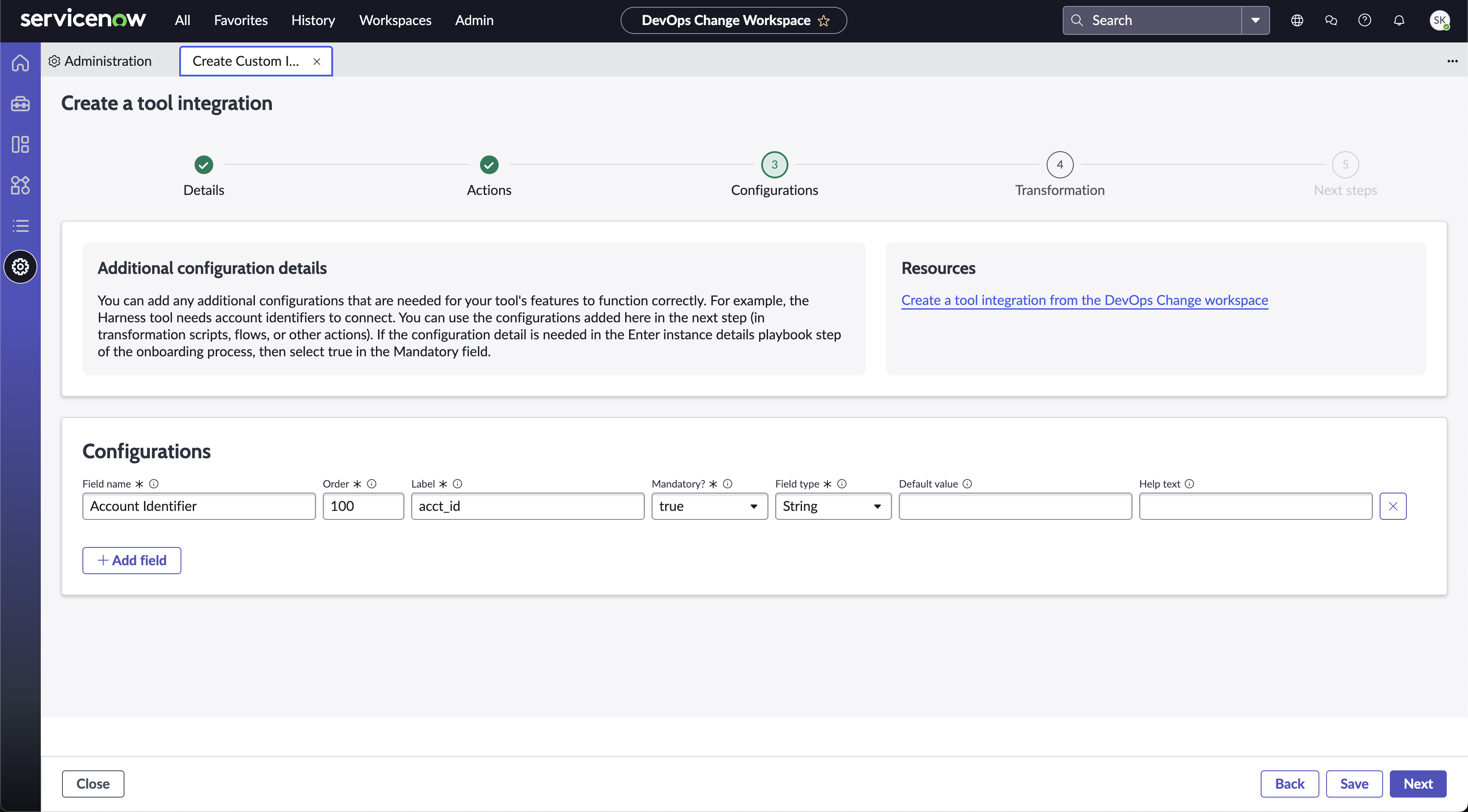Open the toolbox icon in the sidebar

coord(20,104)
